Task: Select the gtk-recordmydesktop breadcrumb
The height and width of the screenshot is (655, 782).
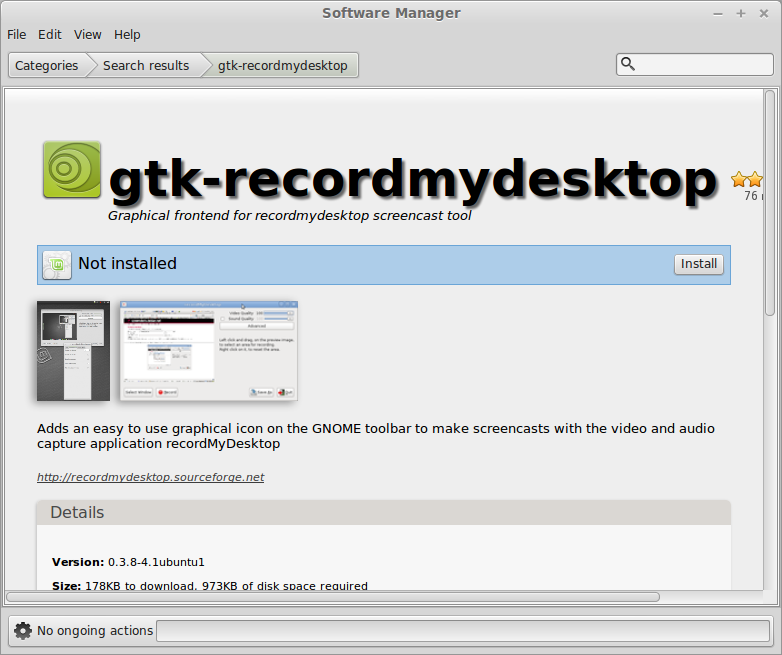Action: 283,65
